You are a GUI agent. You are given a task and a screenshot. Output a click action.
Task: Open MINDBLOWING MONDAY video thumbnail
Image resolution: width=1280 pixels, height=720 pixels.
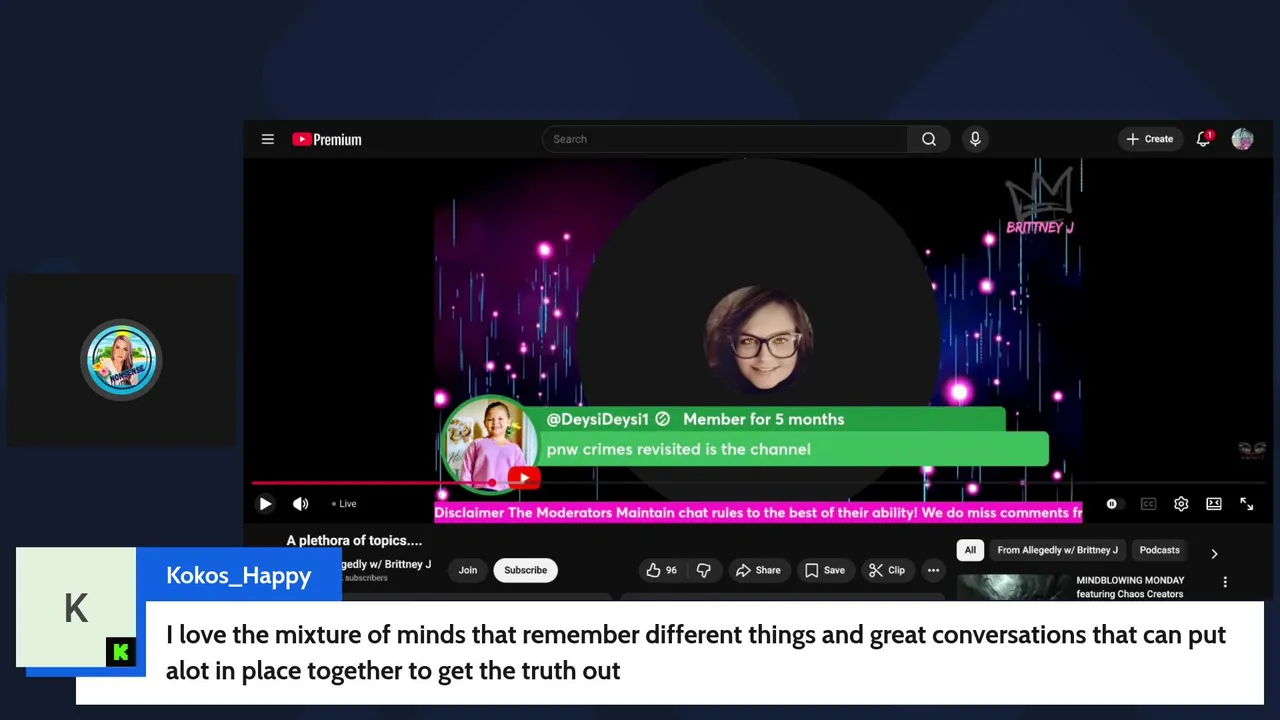[1012, 587]
